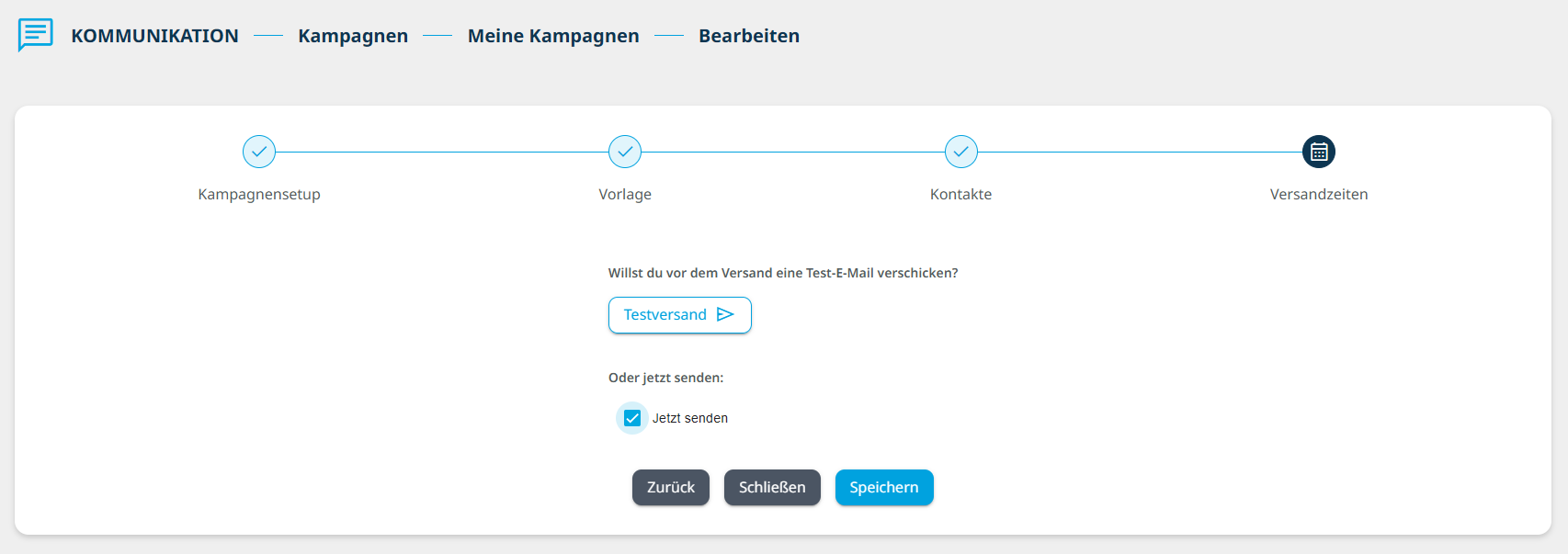The width and height of the screenshot is (1568, 554).
Task: Click the Kommunikation chat bubble icon
Action: coord(36,35)
